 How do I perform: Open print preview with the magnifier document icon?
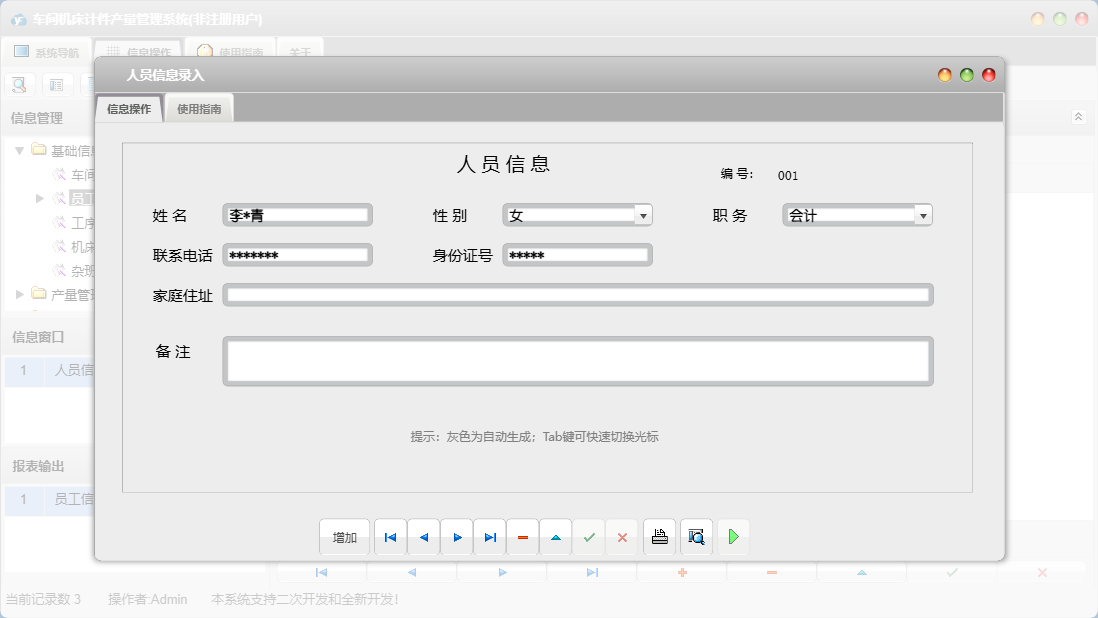tap(696, 537)
